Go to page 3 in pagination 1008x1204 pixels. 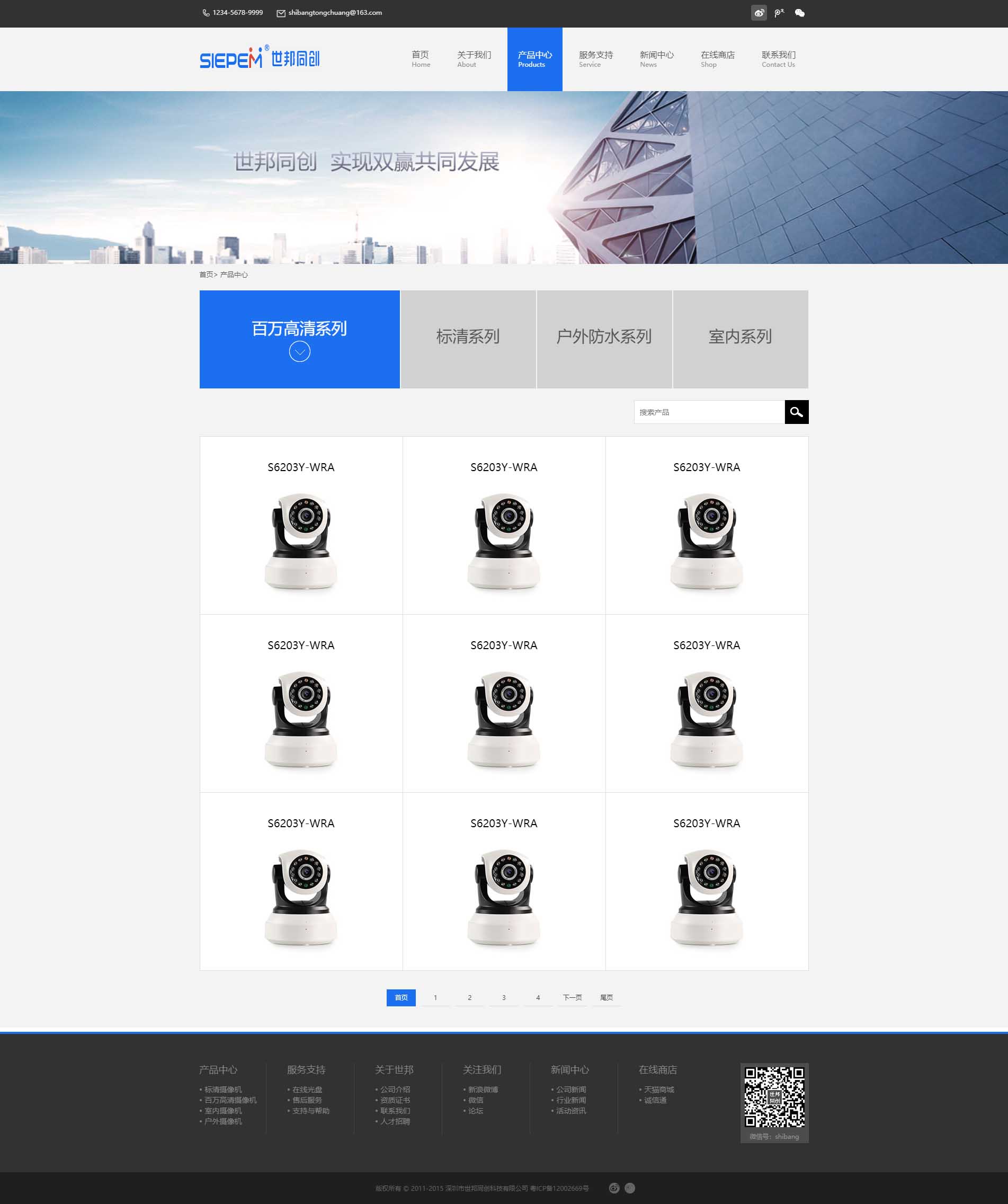(x=504, y=998)
